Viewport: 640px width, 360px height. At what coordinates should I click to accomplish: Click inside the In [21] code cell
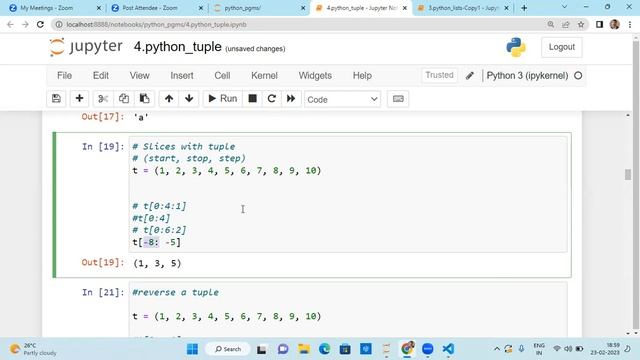pyautogui.click(x=348, y=309)
